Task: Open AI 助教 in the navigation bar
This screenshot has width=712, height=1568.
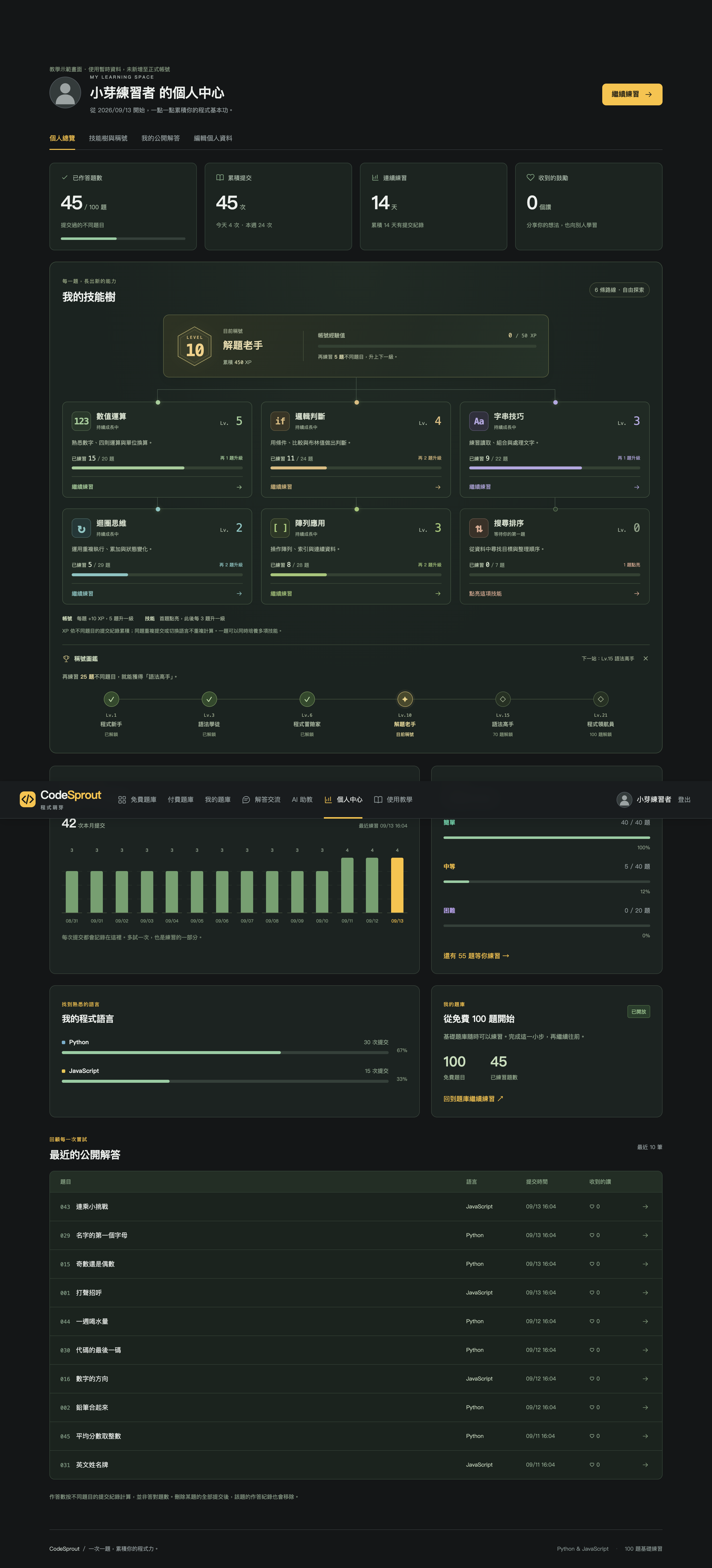Action: tap(302, 800)
